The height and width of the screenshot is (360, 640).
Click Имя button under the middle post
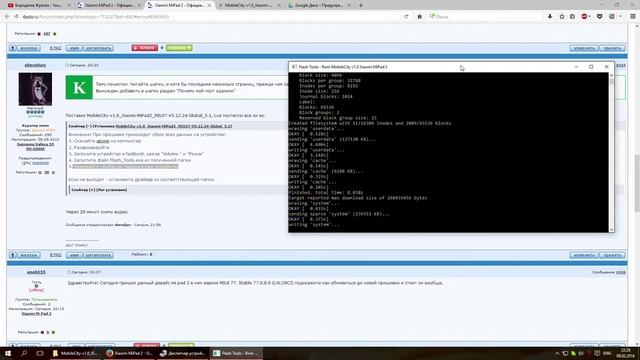point(74,255)
